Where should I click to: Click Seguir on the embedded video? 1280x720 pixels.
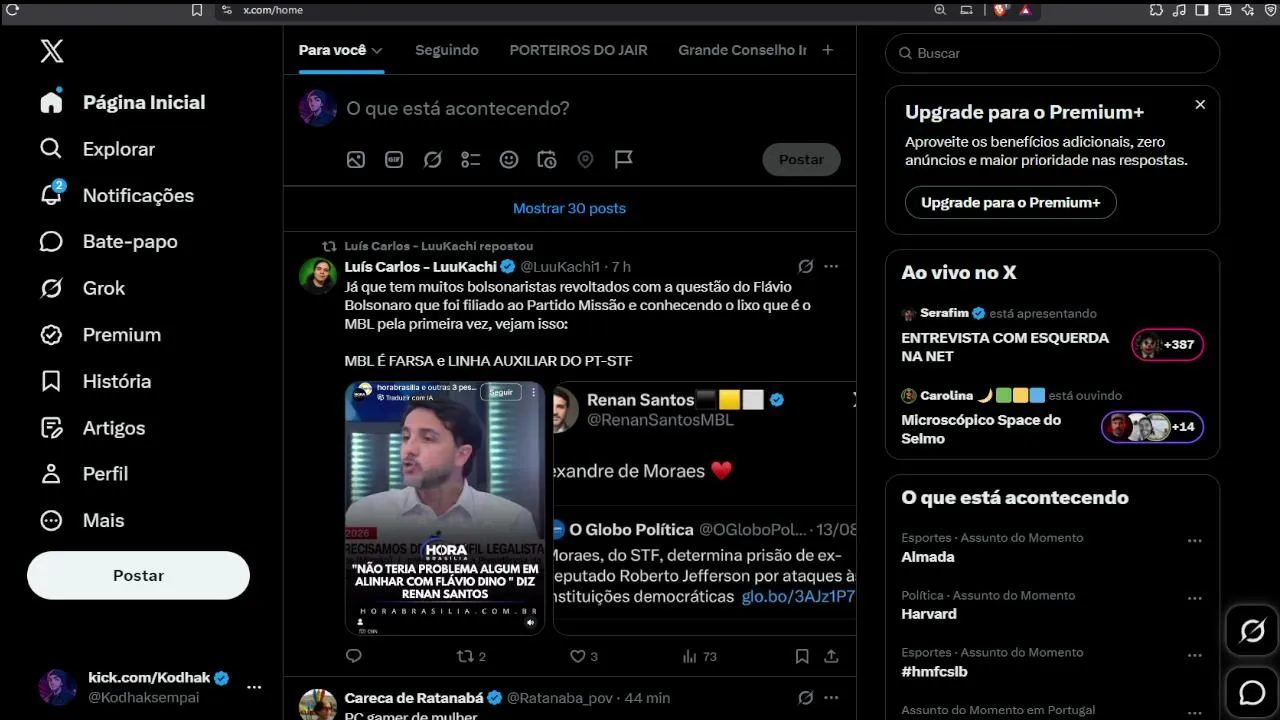[x=501, y=392]
